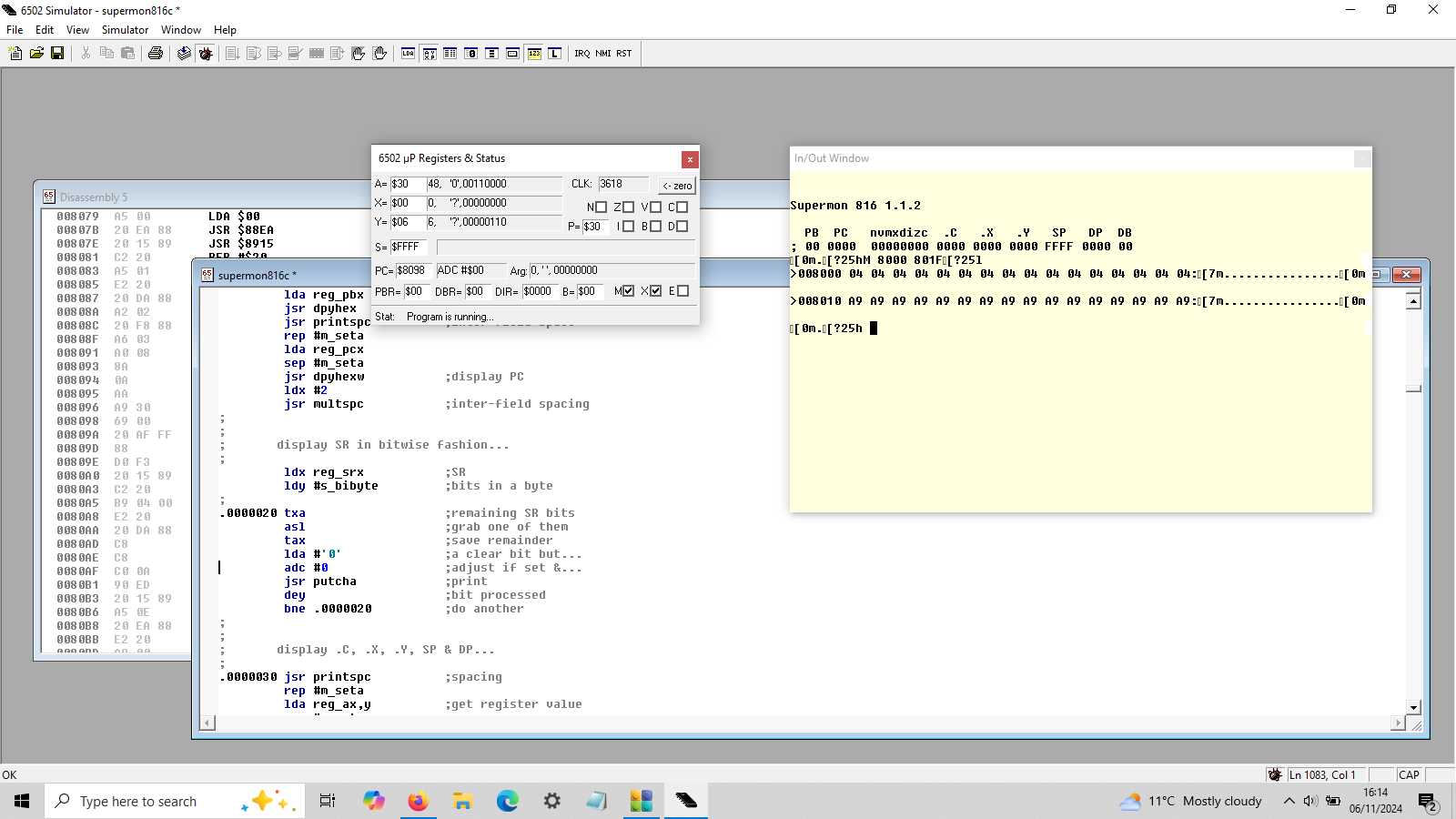
Task: Click the PC register input field
Action: [x=414, y=270]
